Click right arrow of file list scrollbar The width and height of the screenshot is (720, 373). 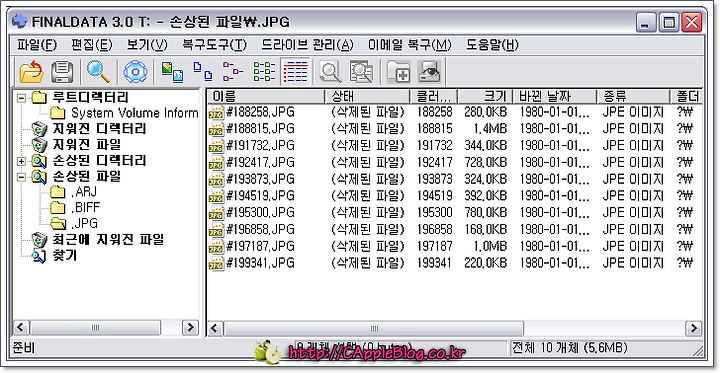point(693,328)
